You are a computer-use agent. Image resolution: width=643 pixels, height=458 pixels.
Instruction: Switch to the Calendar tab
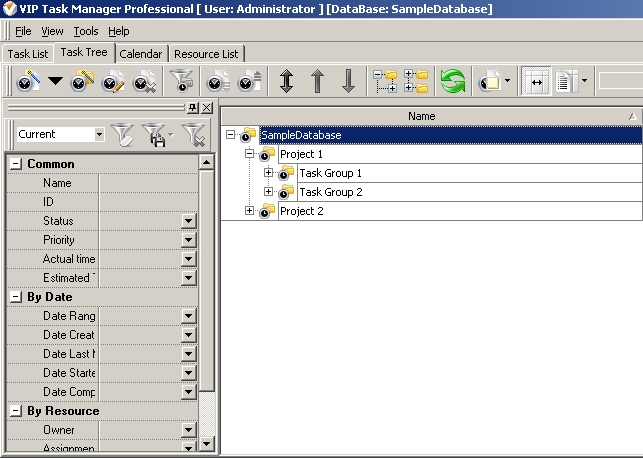point(140,54)
